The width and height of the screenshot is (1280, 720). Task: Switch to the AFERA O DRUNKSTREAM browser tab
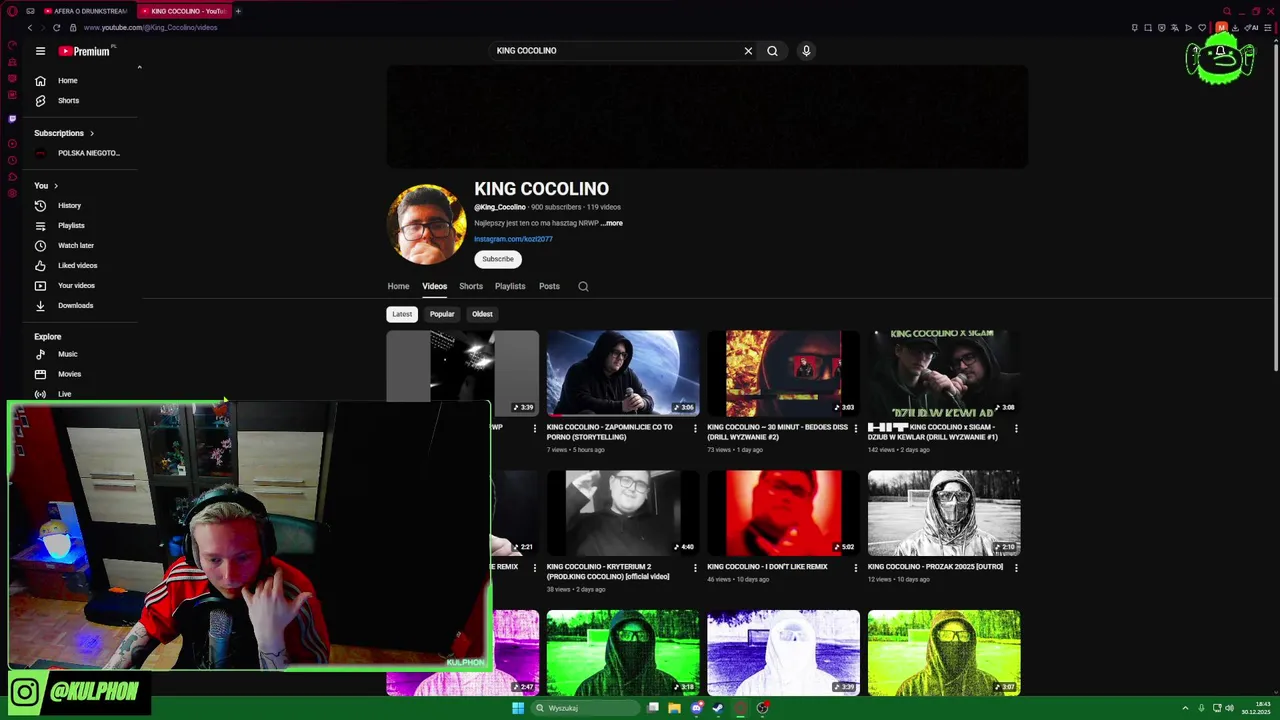(85, 11)
